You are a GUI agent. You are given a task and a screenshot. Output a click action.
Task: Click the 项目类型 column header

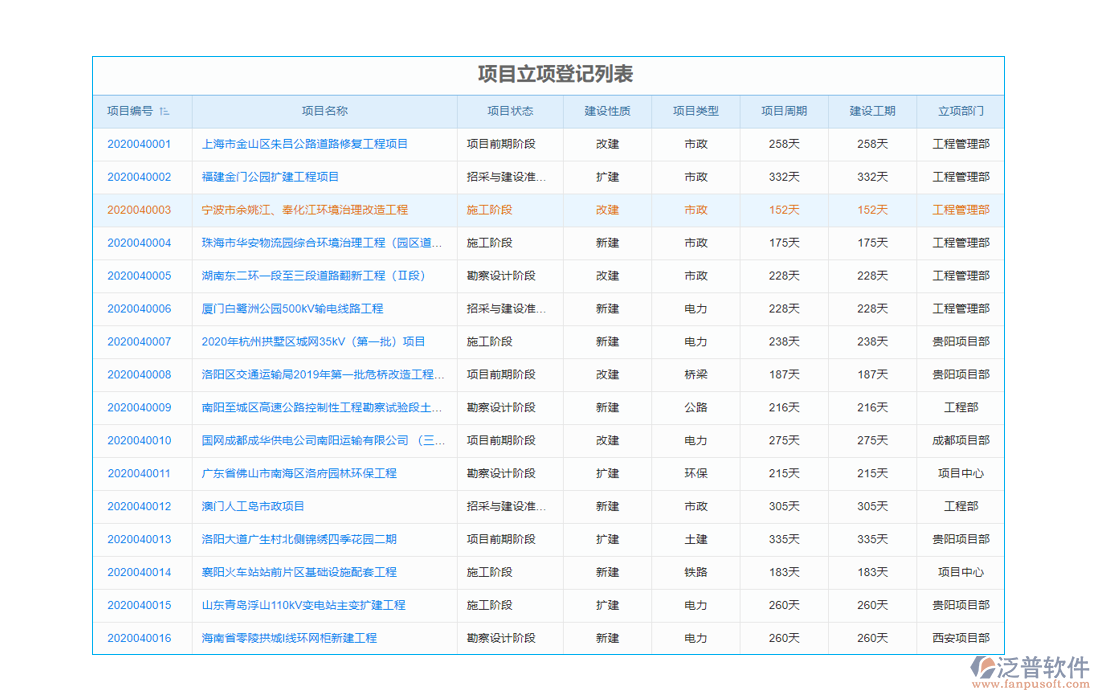pos(696,111)
